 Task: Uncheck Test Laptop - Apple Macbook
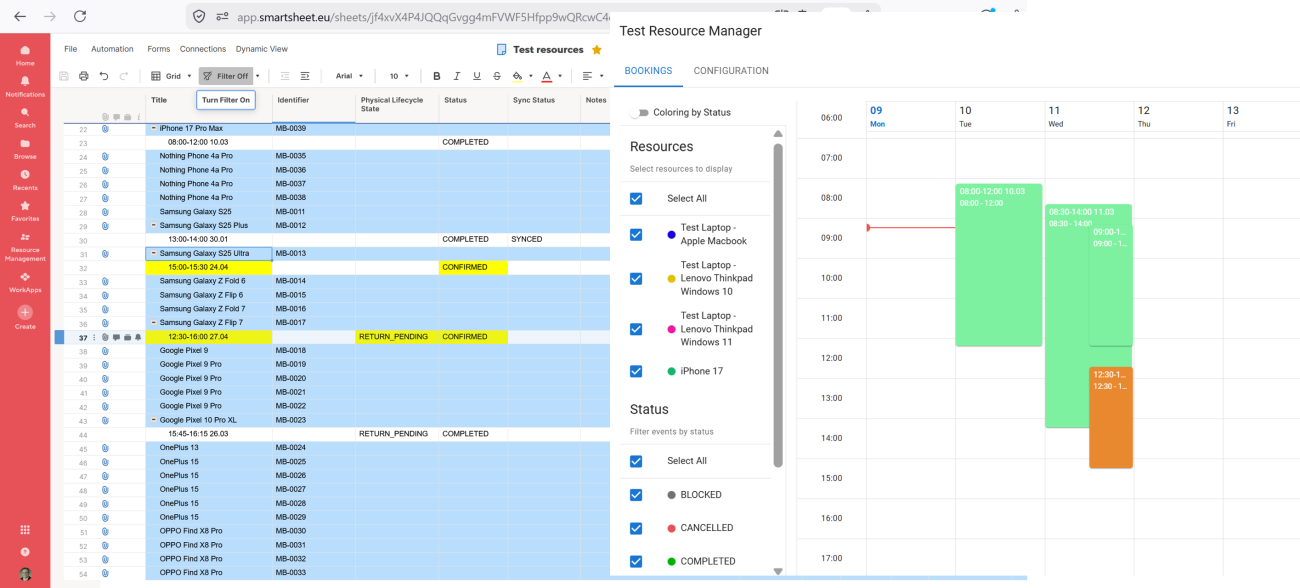pyautogui.click(x=636, y=234)
